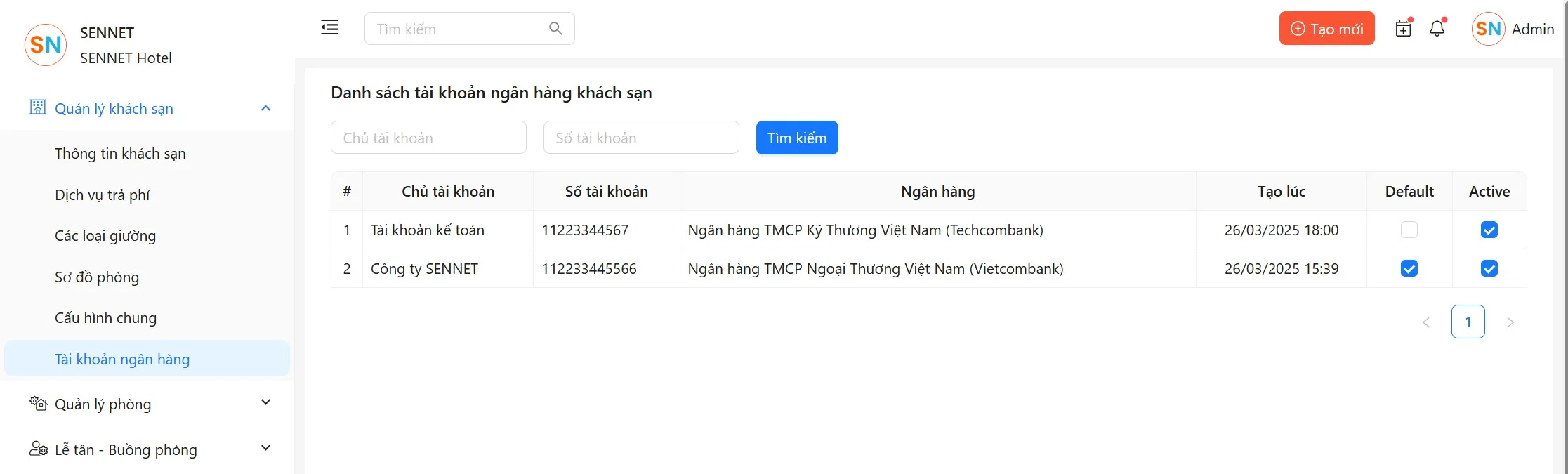The image size is (1568, 474).
Task: Expand the Quản lý phòng menu chevron
Action: (x=265, y=403)
